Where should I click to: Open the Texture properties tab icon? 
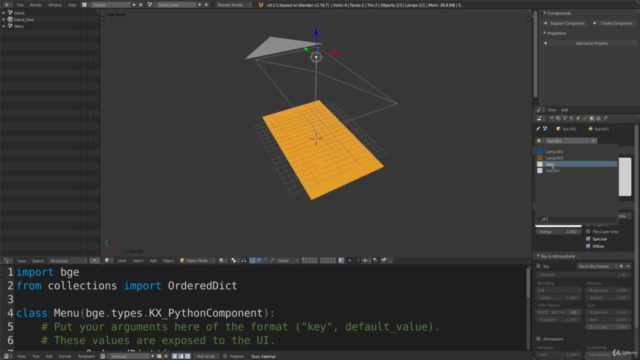click(598, 118)
